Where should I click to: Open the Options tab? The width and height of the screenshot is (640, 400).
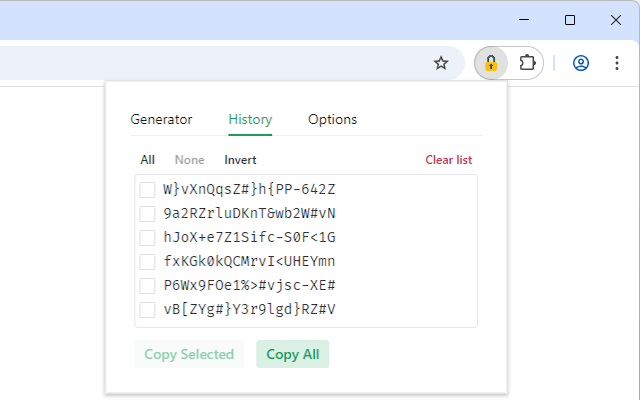point(332,119)
